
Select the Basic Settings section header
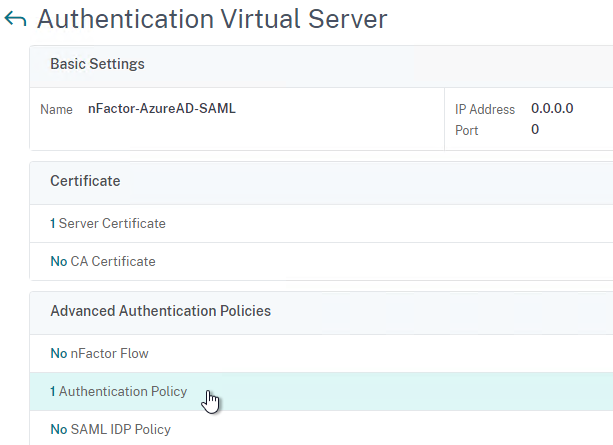click(97, 64)
